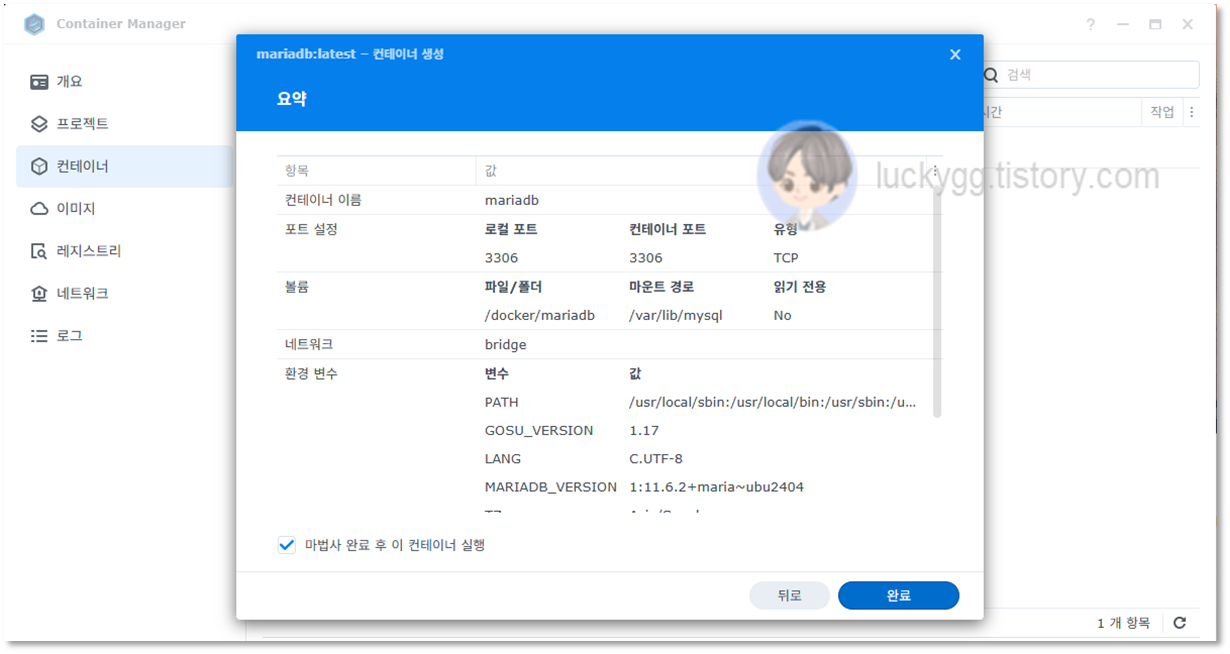Click the 볼륨 row label

point(297,287)
